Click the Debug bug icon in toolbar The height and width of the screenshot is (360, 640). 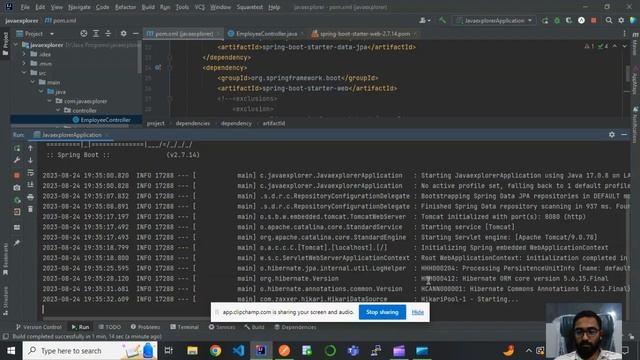[557, 20]
